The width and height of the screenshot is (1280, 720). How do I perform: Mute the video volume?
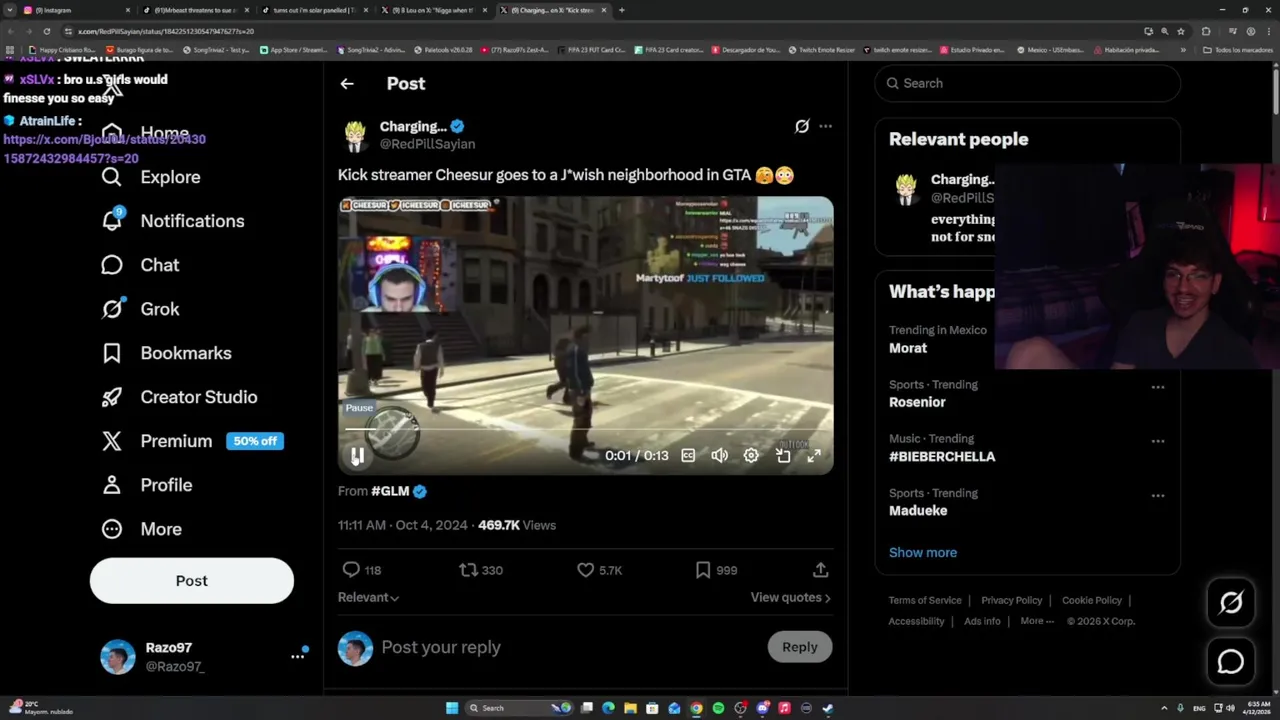point(719,456)
